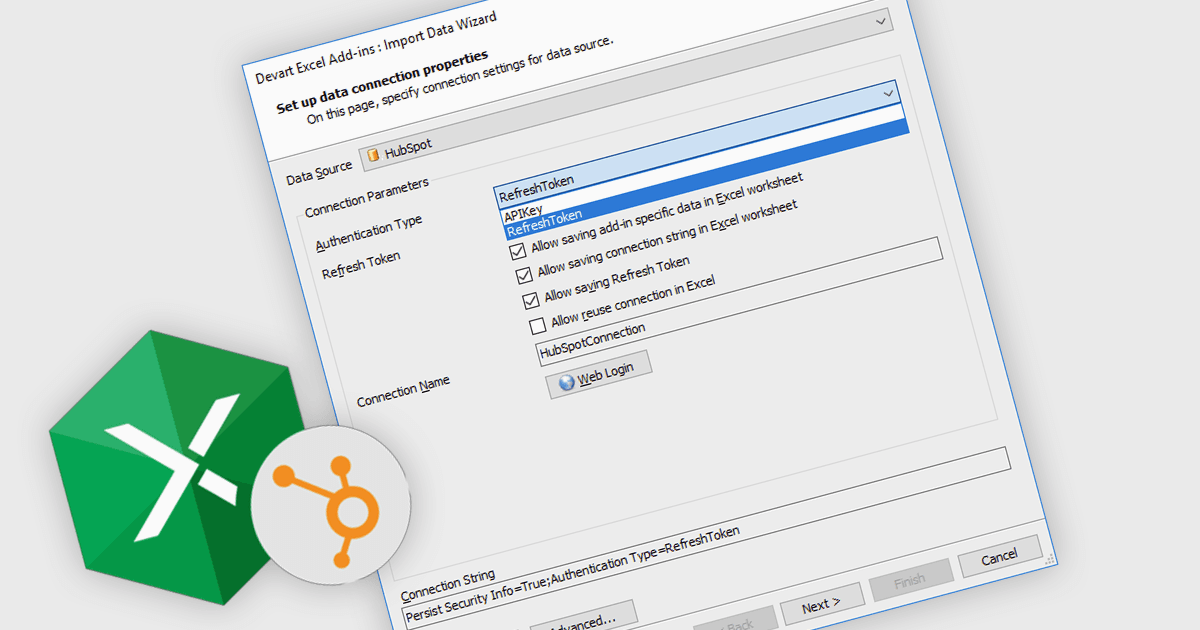This screenshot has height=630, width=1200.
Task: Click the Data Source label
Action: point(319,173)
